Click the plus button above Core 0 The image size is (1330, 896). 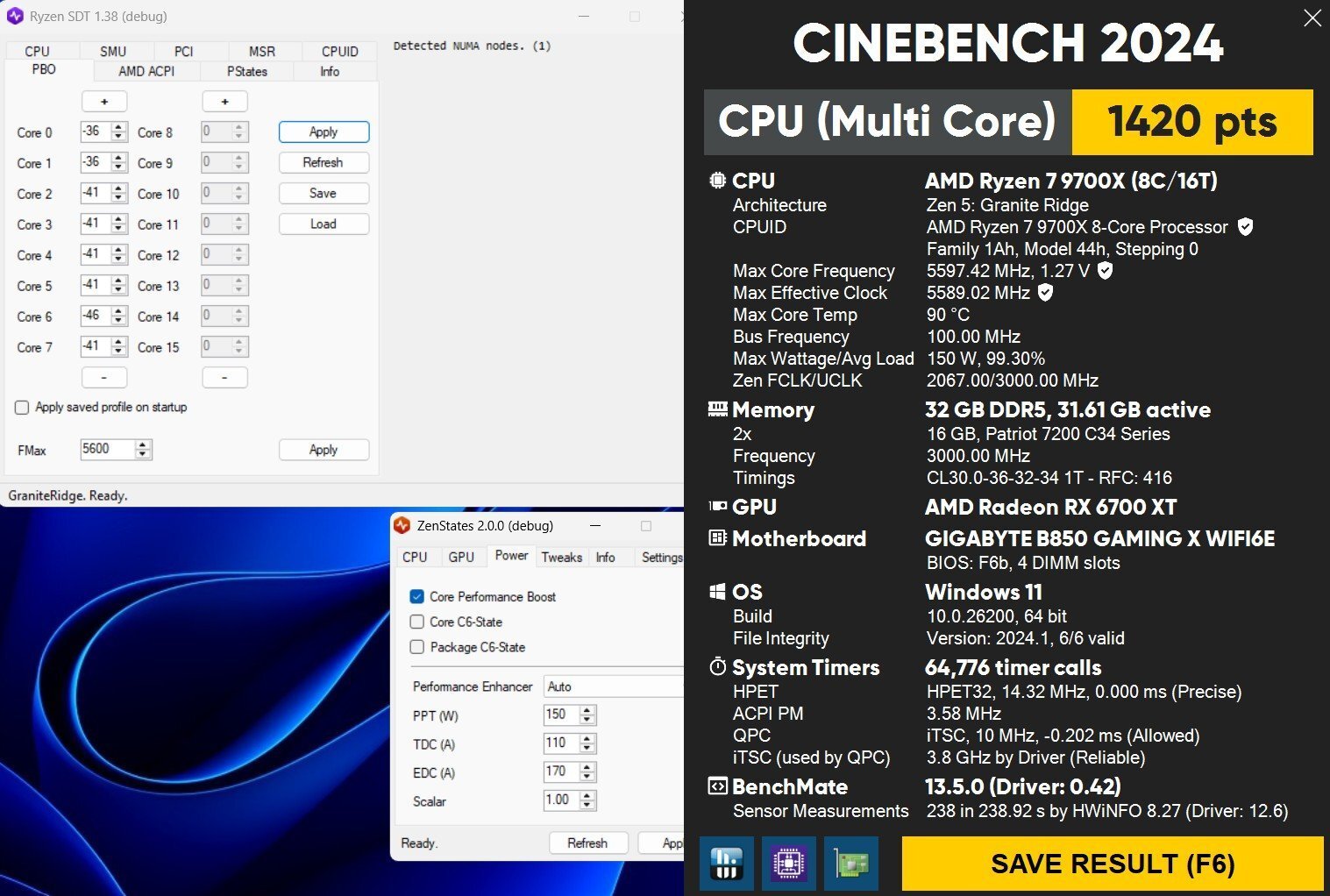pos(104,102)
